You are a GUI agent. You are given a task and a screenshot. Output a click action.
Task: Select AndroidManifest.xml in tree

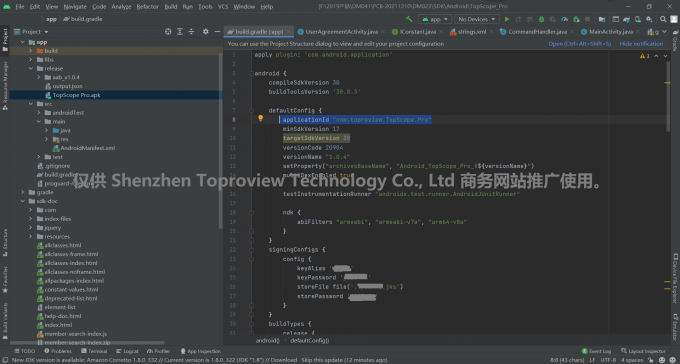pos(87,148)
